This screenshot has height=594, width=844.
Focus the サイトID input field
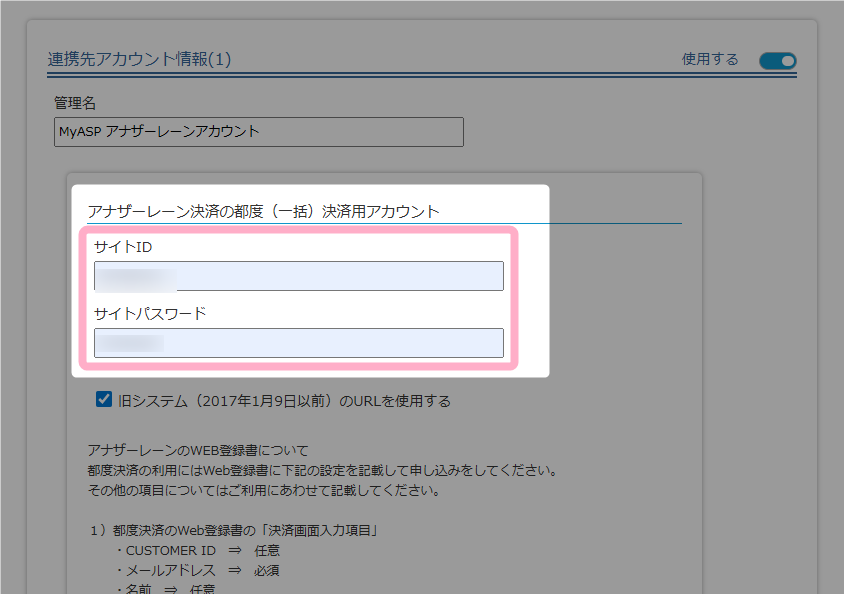(x=298, y=276)
